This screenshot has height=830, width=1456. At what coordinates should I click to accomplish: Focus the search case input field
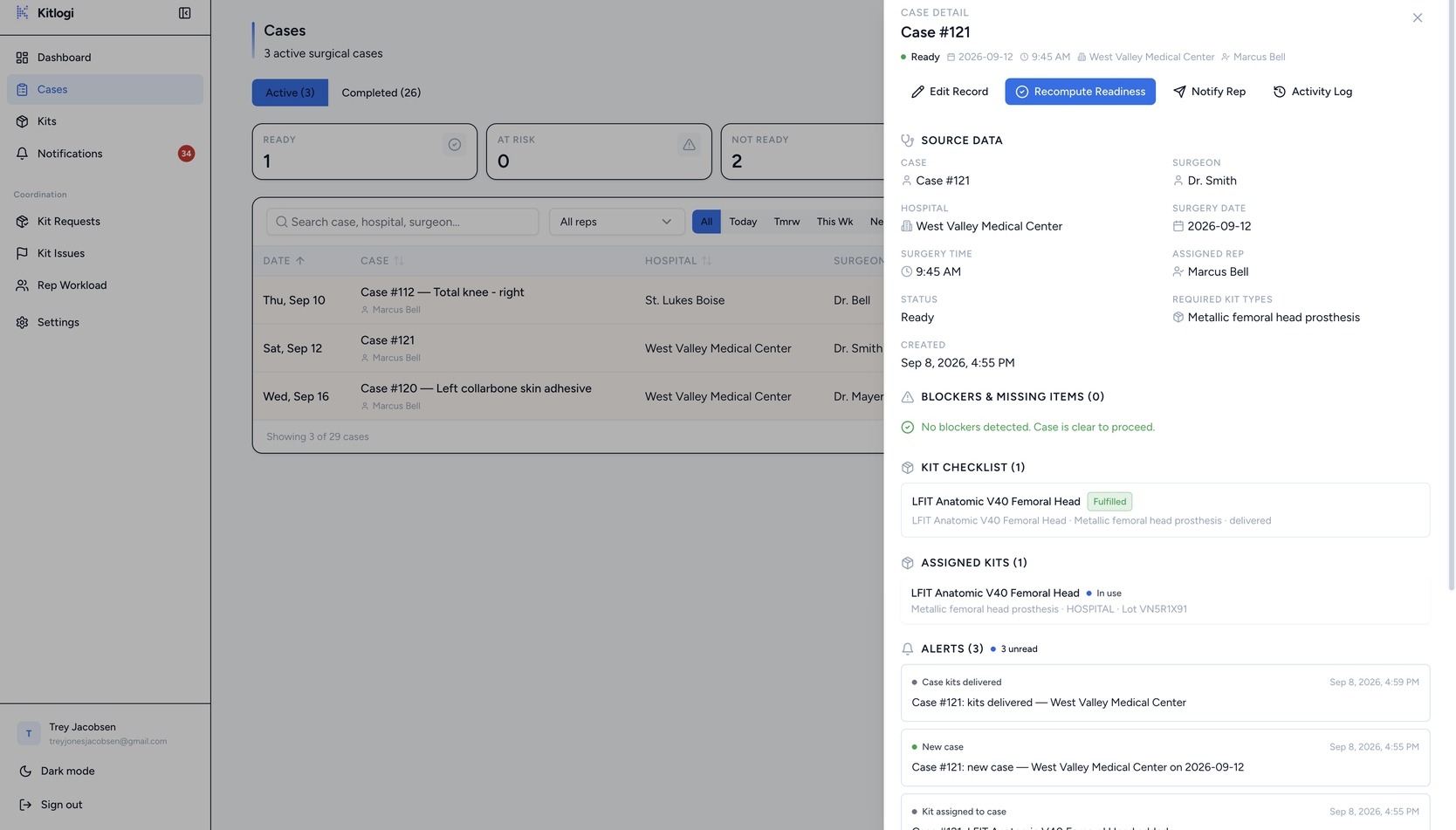click(402, 222)
